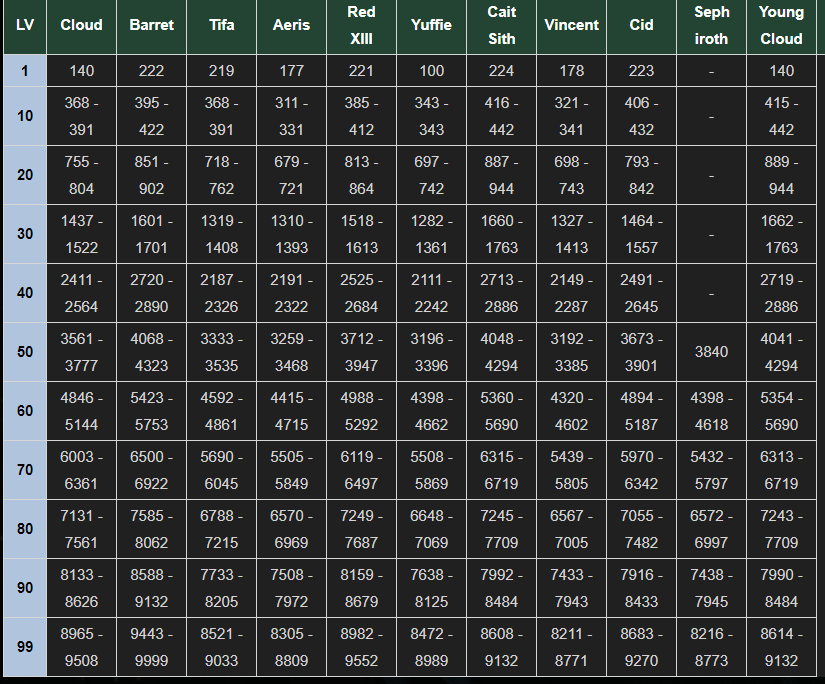Click Cid's level 30 cell 1464 - 1557
Viewport: 825px width, 684px height.
pyautogui.click(x=641, y=234)
